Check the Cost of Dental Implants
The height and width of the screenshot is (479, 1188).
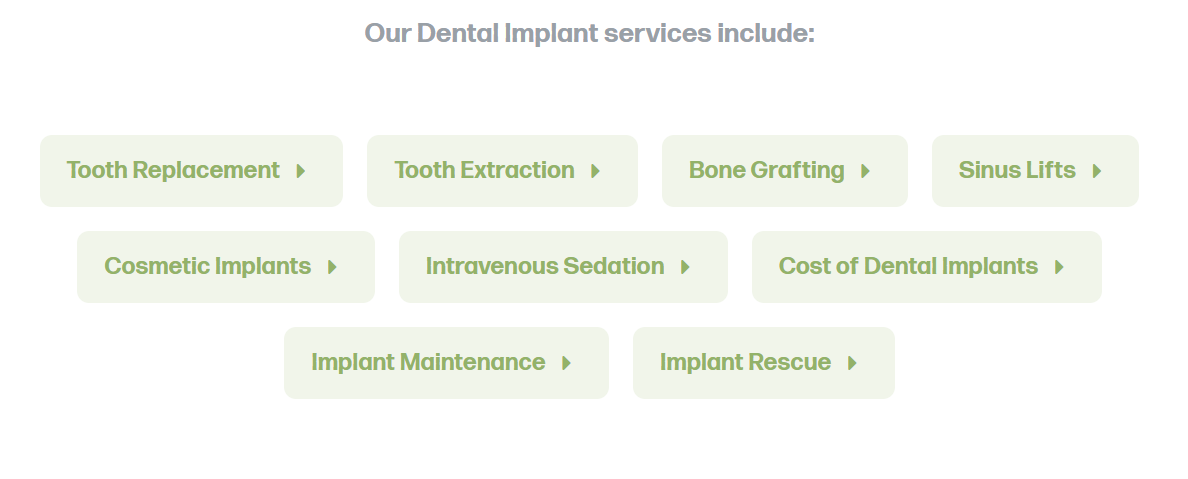pos(927,267)
